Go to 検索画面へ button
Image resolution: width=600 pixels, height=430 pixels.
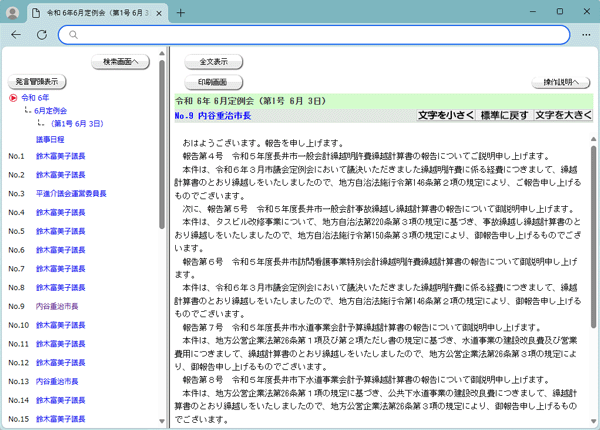click(121, 62)
